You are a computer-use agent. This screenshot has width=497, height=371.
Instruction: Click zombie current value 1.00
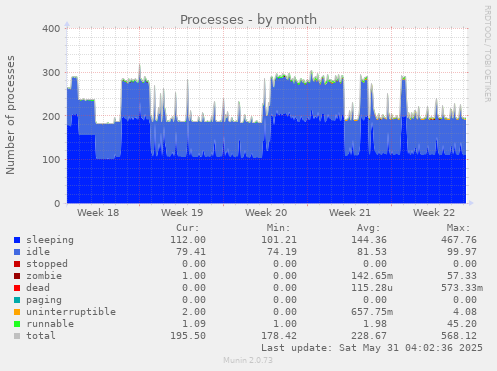click(x=194, y=276)
